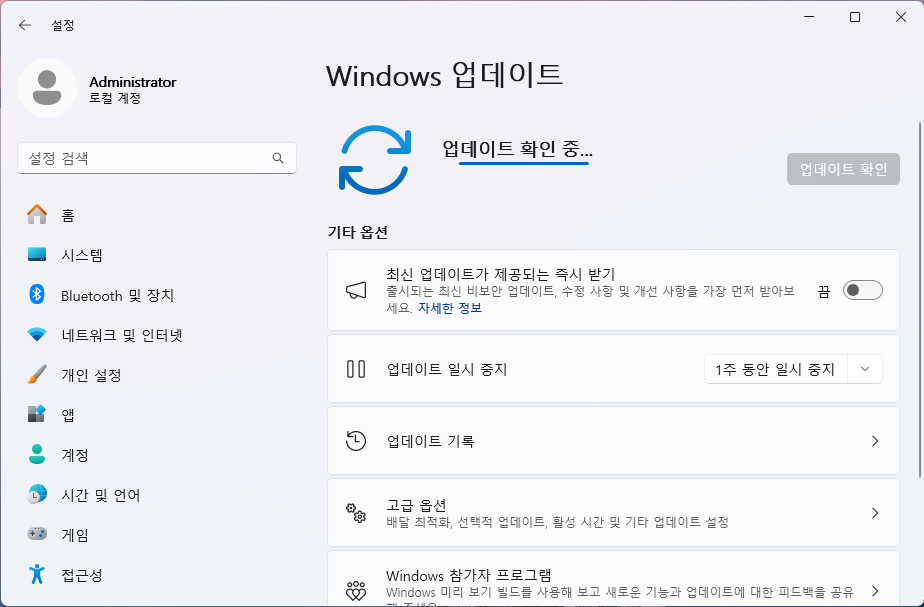Click the vertical scrollbar on the right

(x=920, y=300)
